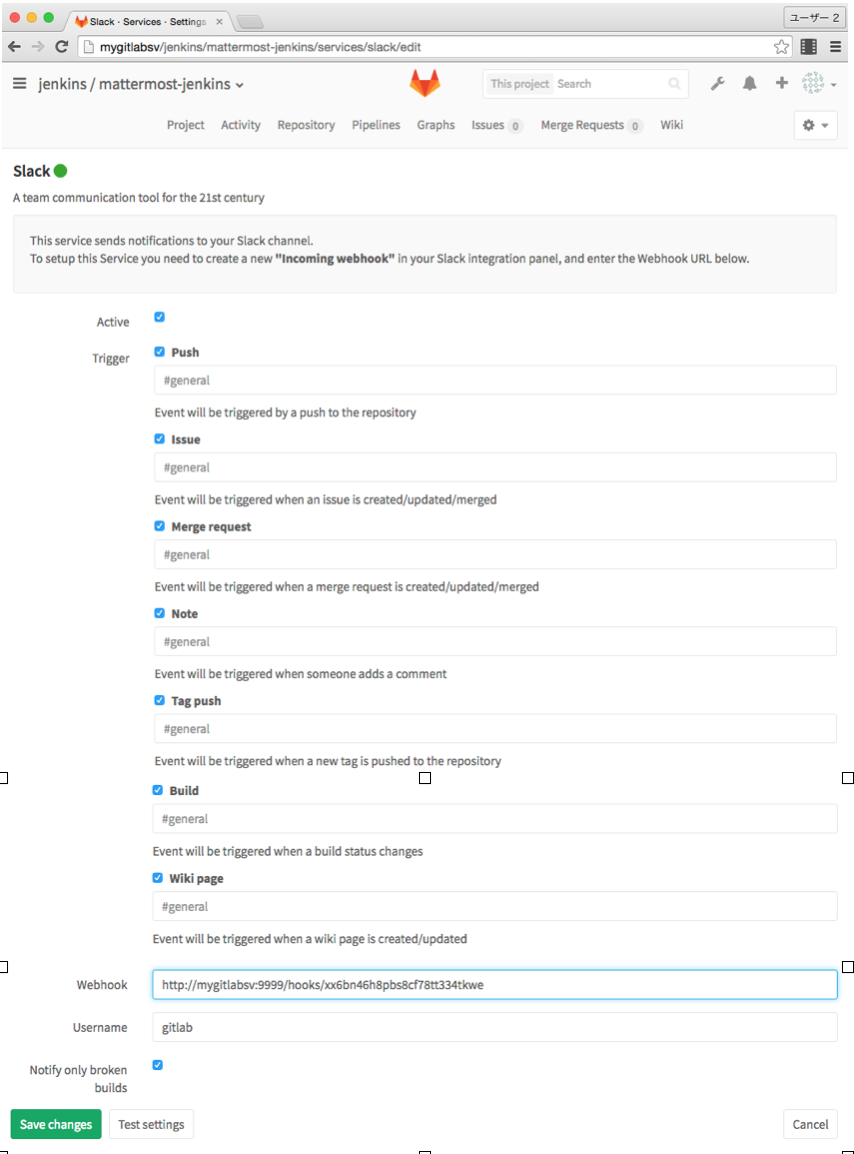Click the Webhook URL input field

[x=495, y=984]
